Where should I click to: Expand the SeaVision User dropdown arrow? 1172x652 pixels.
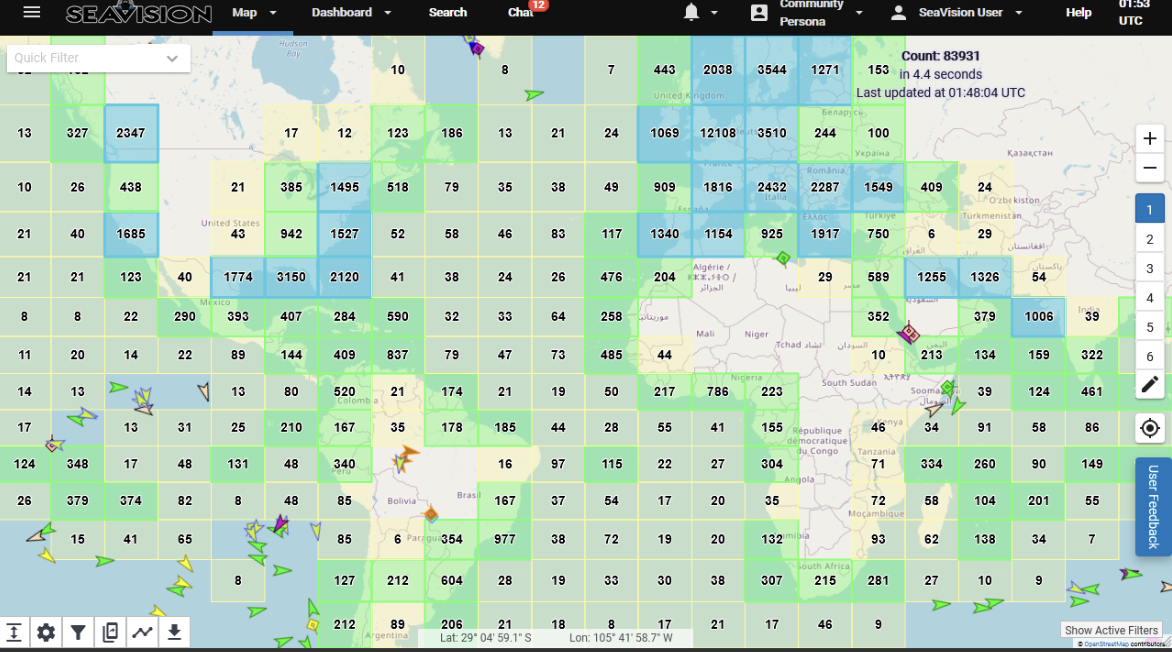1018,13
